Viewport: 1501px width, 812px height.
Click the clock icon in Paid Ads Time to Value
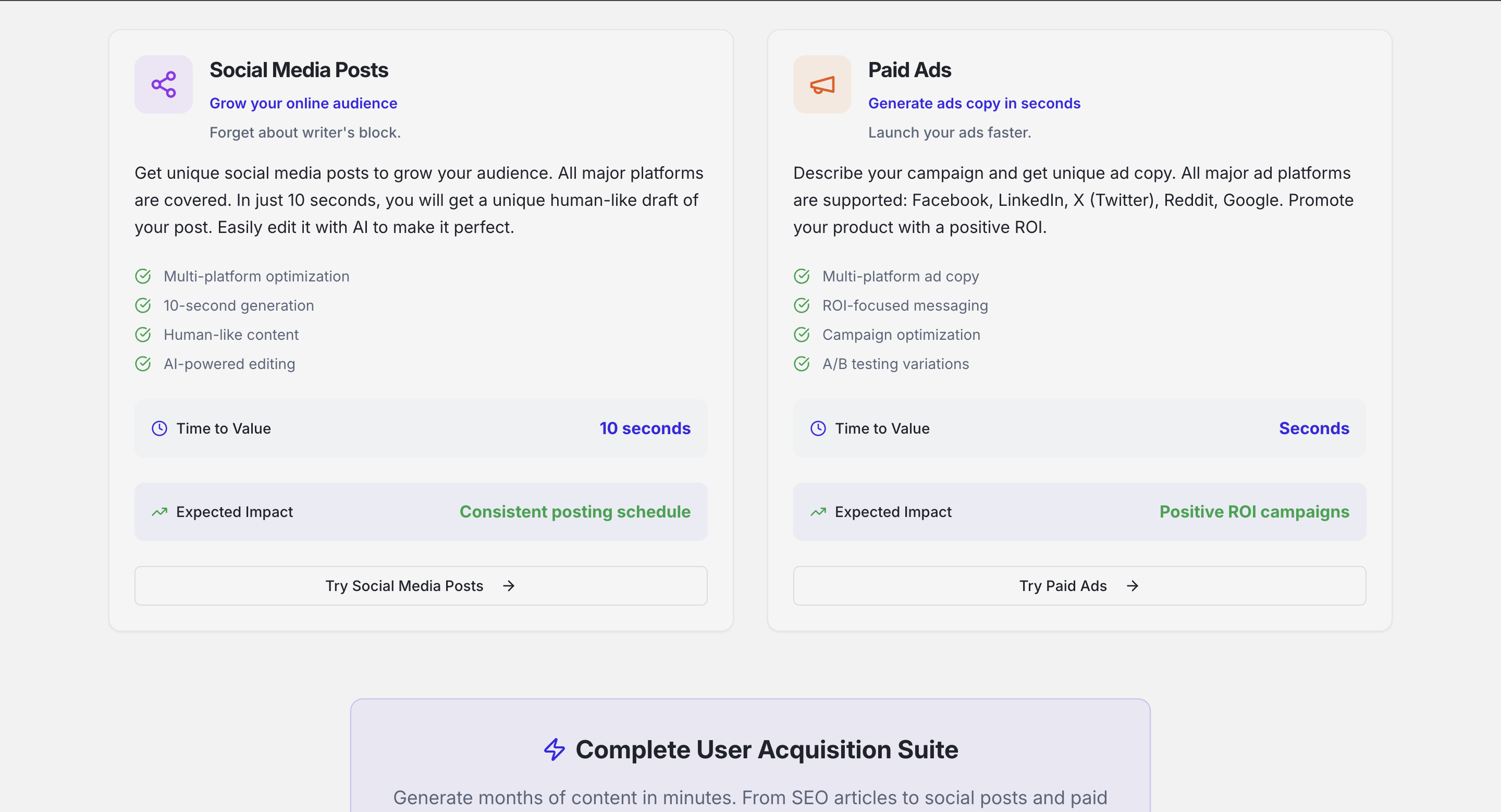(818, 428)
